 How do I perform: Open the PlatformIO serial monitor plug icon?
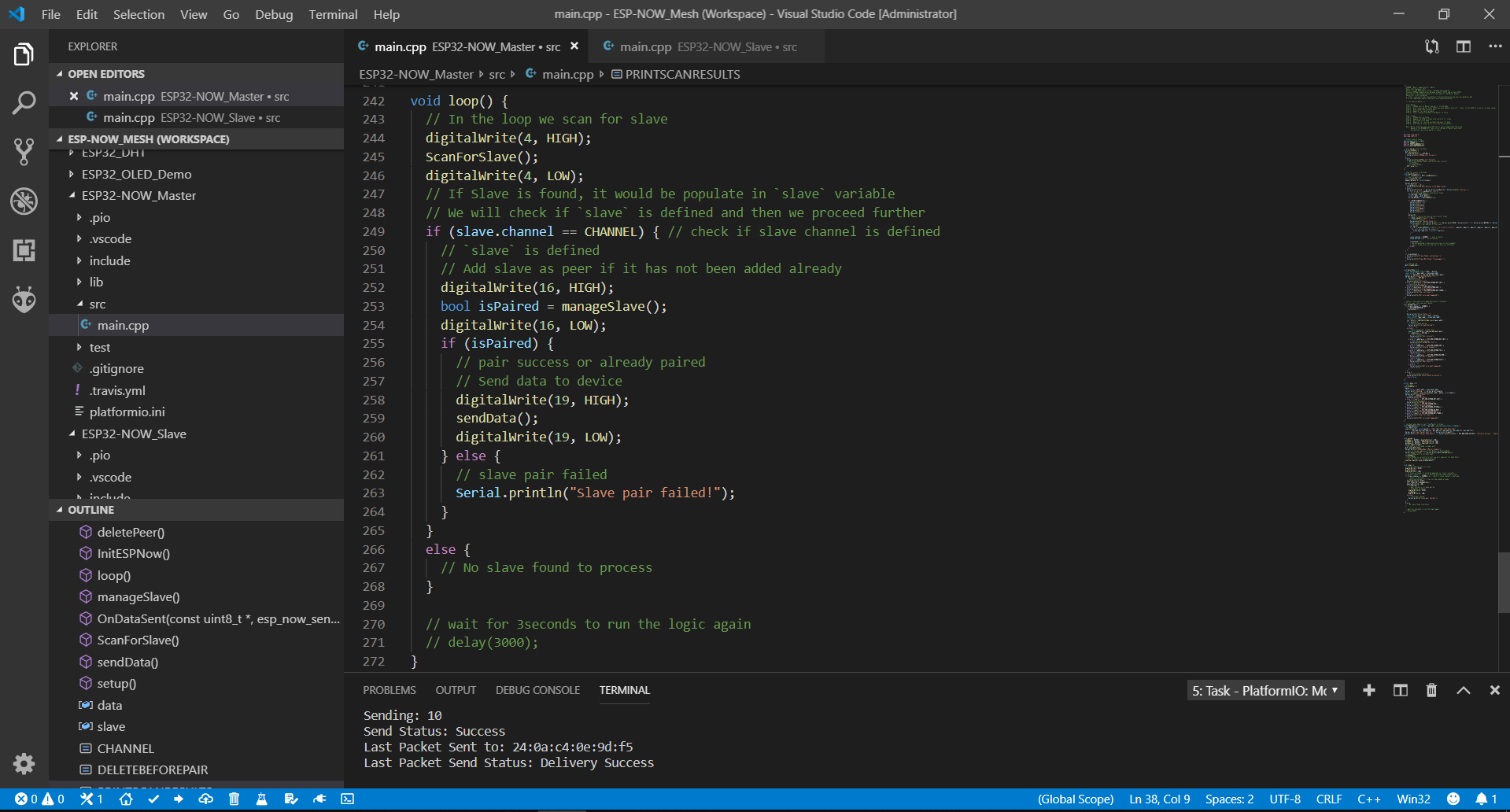pos(319,799)
